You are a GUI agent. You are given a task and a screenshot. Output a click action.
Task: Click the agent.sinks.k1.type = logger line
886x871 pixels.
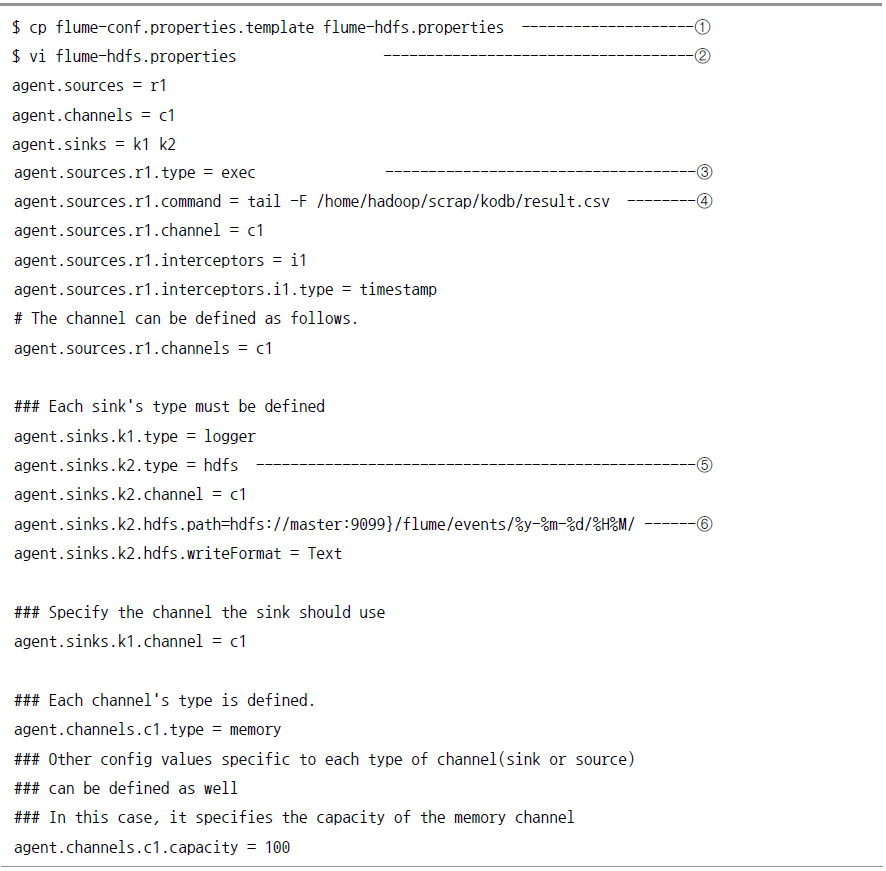134,437
